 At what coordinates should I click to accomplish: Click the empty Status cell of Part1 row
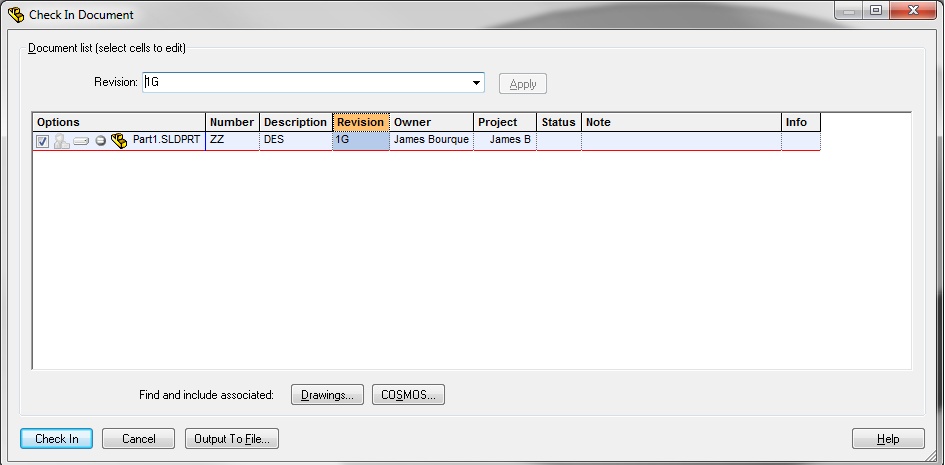point(559,141)
